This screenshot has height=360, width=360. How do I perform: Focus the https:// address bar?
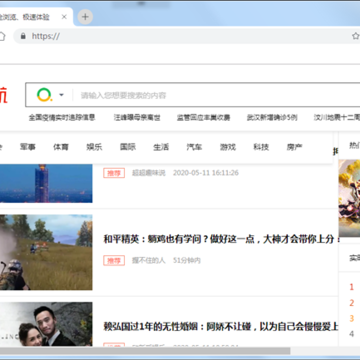187,36
